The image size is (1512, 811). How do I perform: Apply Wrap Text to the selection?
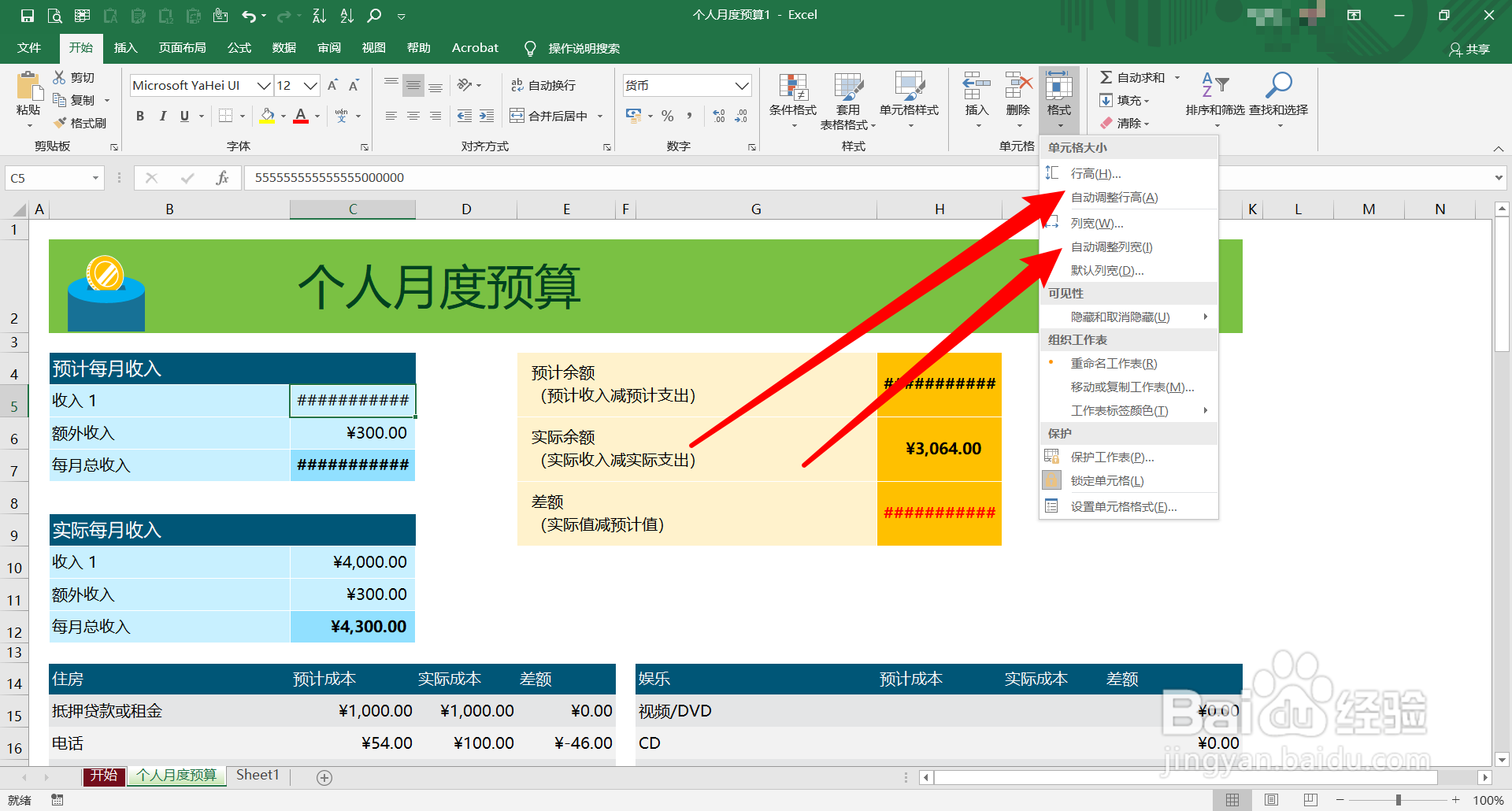click(x=546, y=84)
